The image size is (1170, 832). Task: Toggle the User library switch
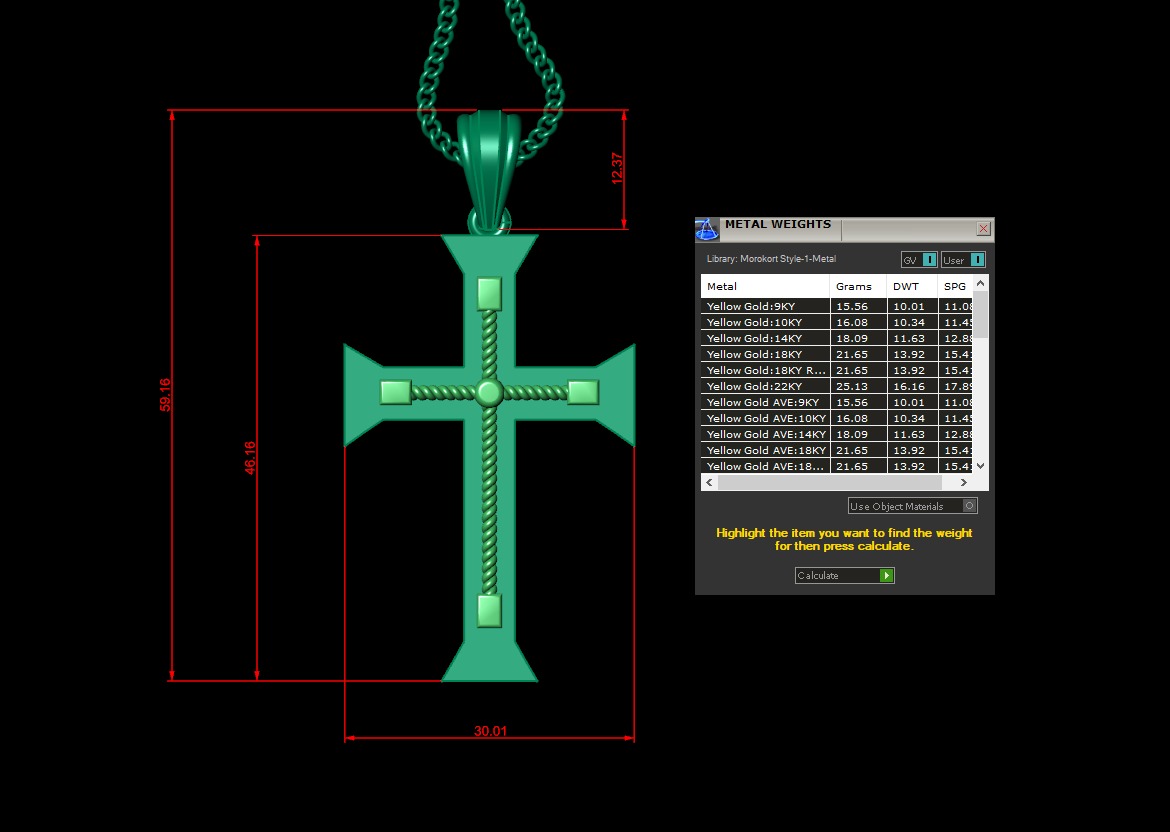click(963, 260)
